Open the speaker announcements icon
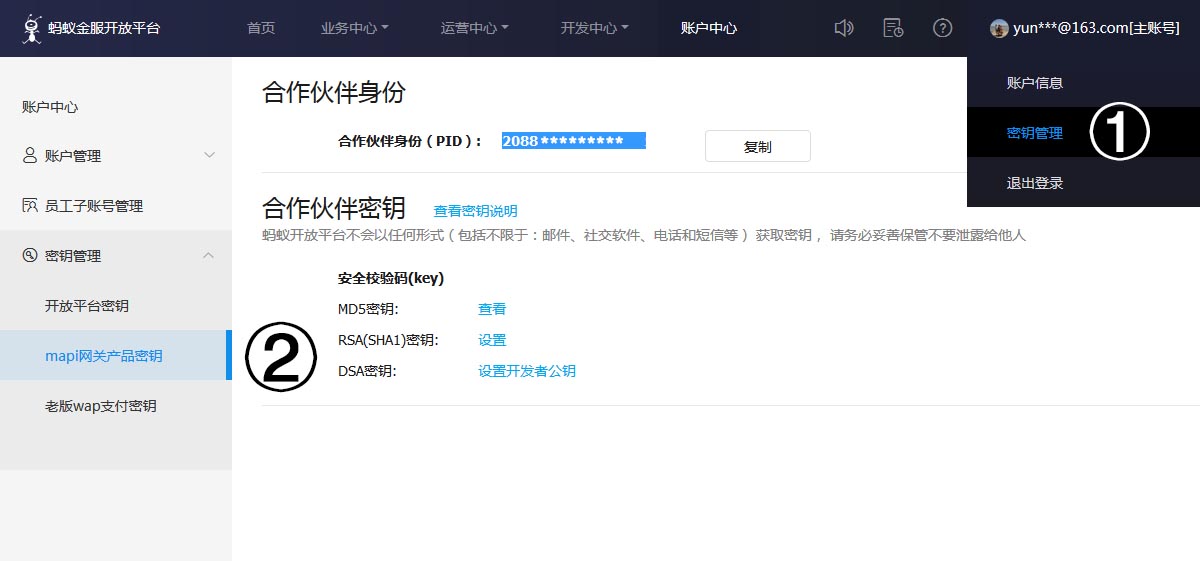1200x561 pixels. click(844, 28)
